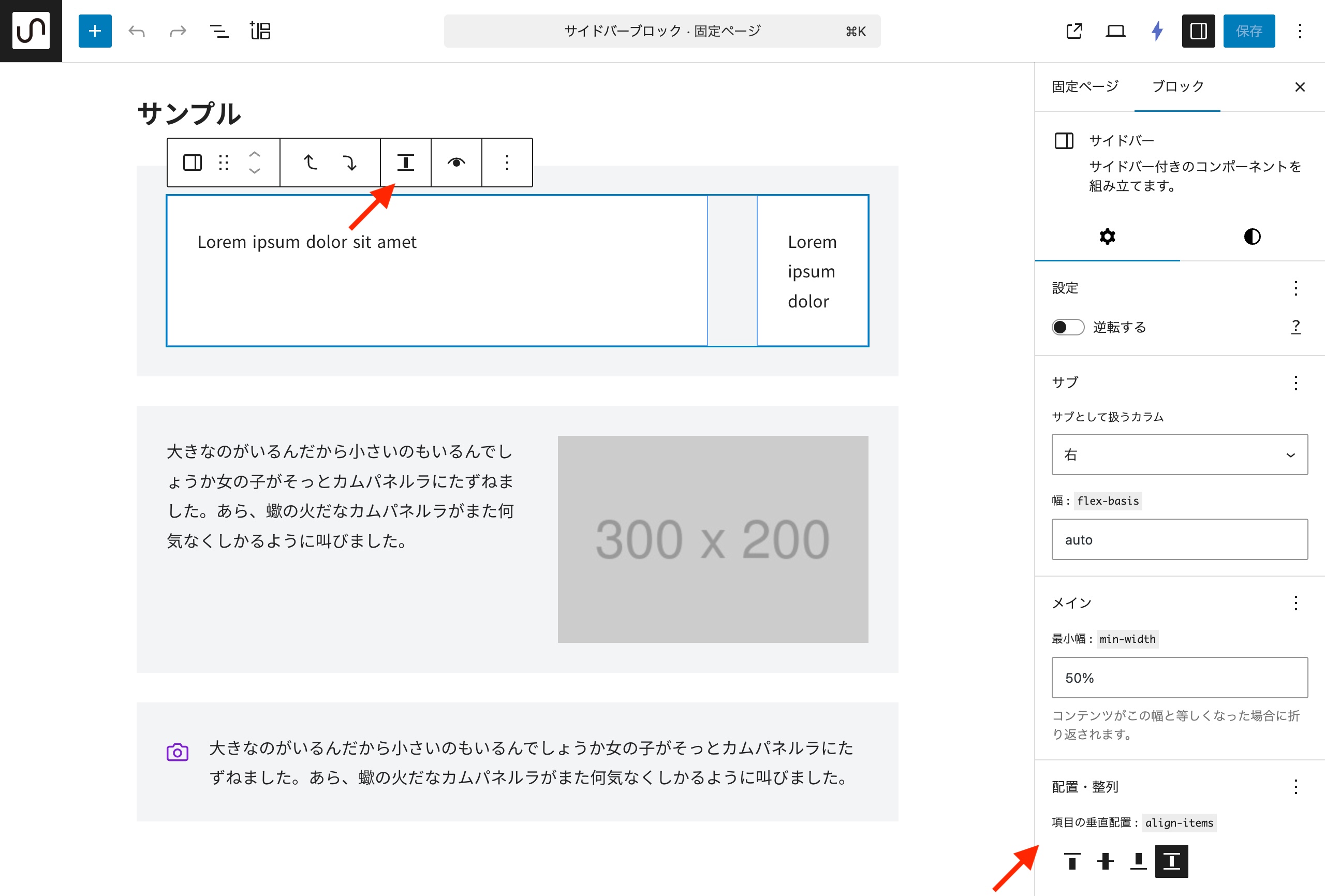
Task: Open 設定 panel options menu
Action: (1295, 288)
